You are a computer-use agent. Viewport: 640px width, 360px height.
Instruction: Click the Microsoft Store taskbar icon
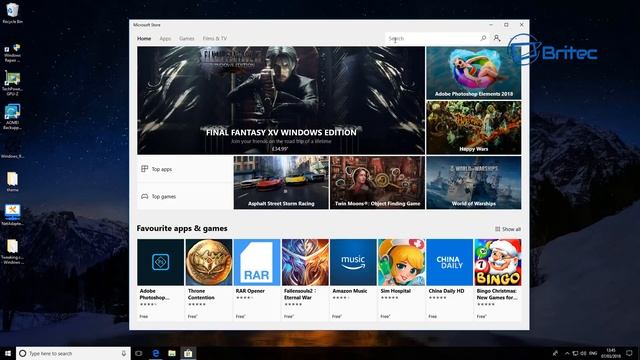point(188,353)
